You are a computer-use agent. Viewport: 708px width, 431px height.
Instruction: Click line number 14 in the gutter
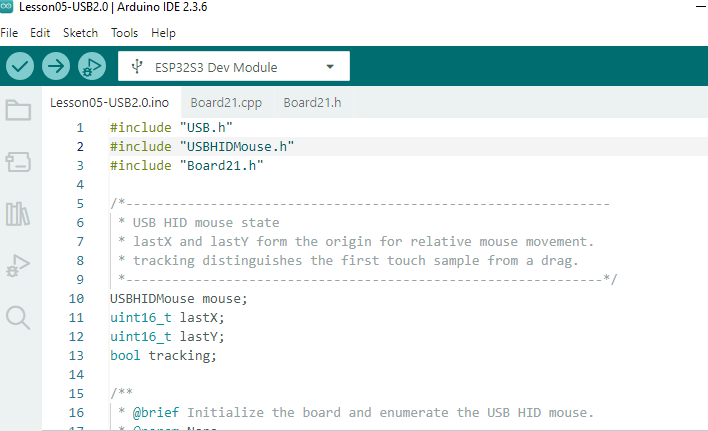76,374
